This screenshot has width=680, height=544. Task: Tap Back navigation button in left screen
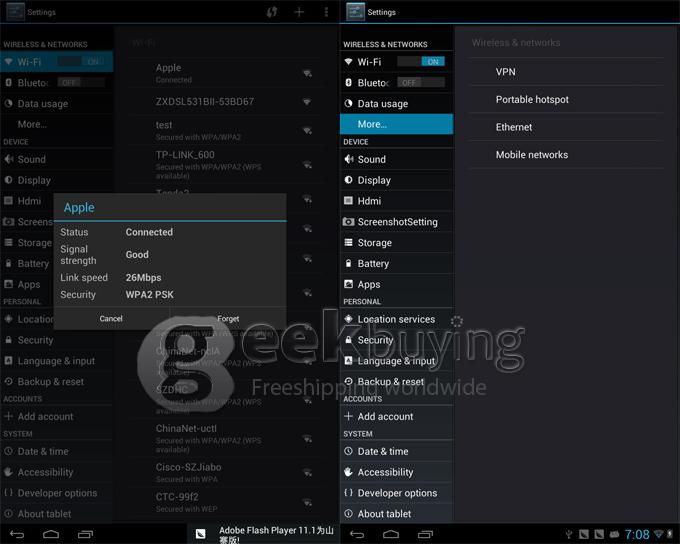pyautogui.click(x=17, y=534)
